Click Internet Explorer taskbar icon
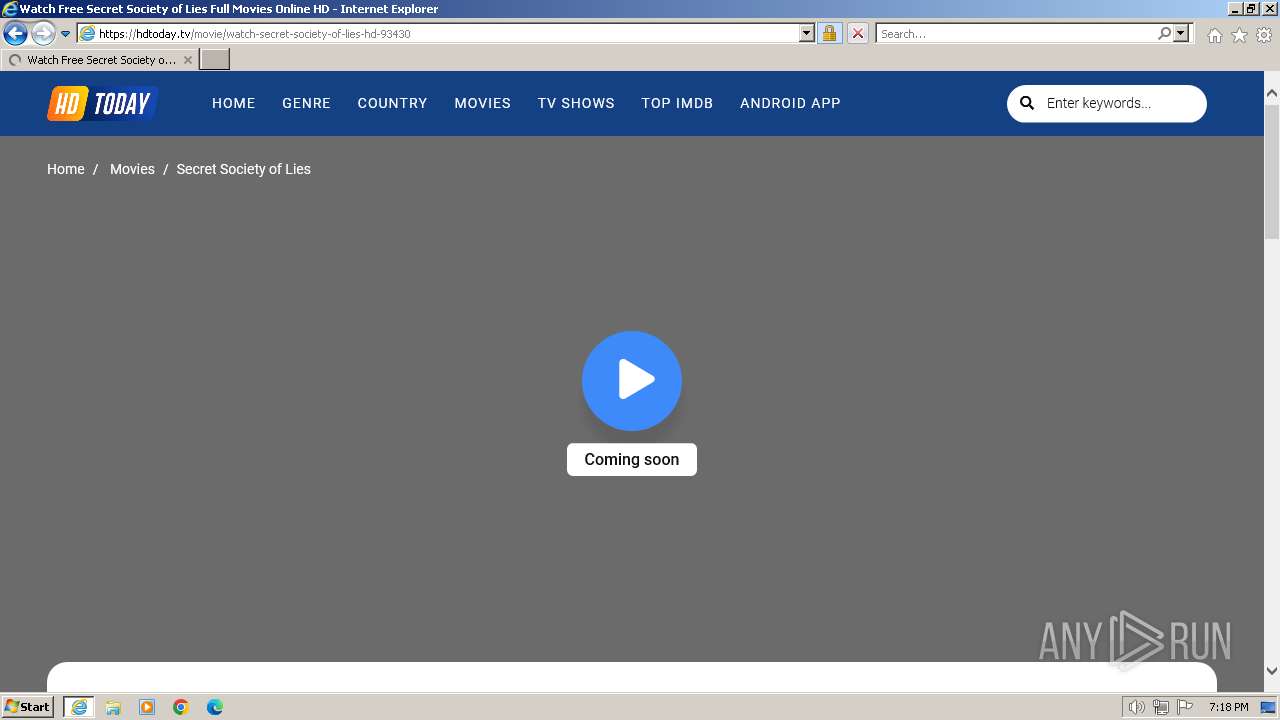 point(79,707)
